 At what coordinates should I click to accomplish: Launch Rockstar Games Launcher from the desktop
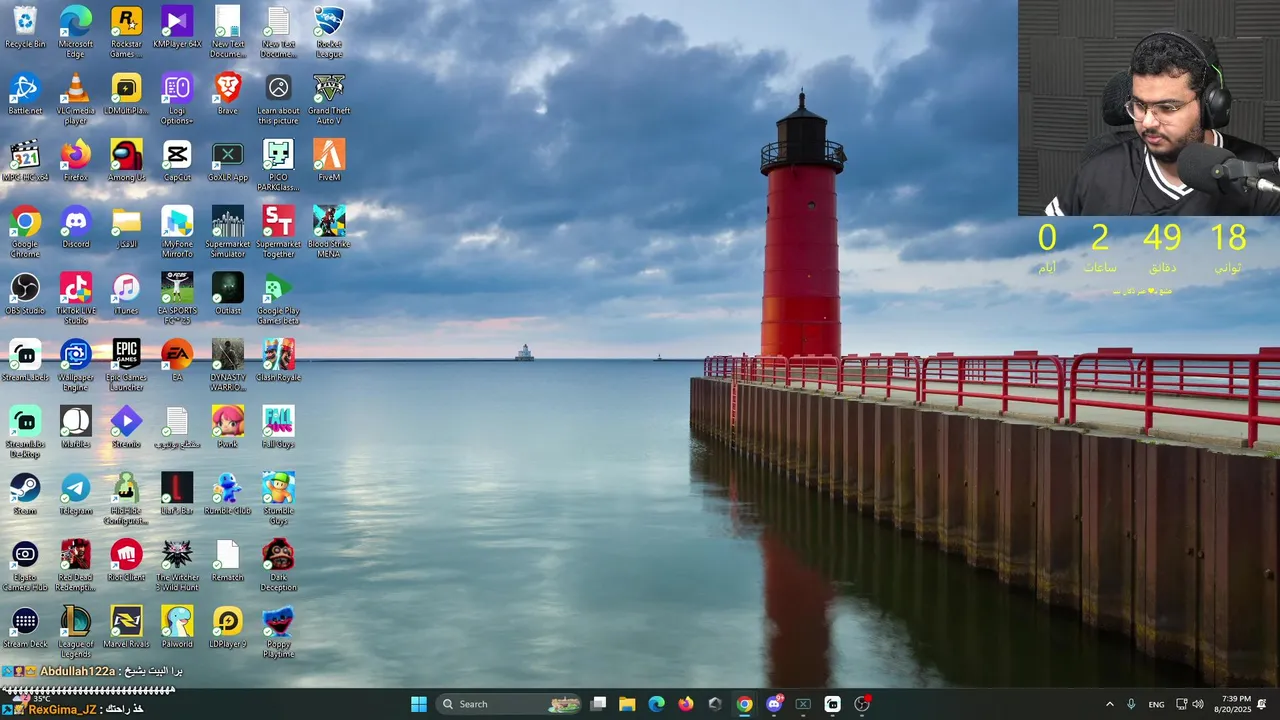pos(126,32)
